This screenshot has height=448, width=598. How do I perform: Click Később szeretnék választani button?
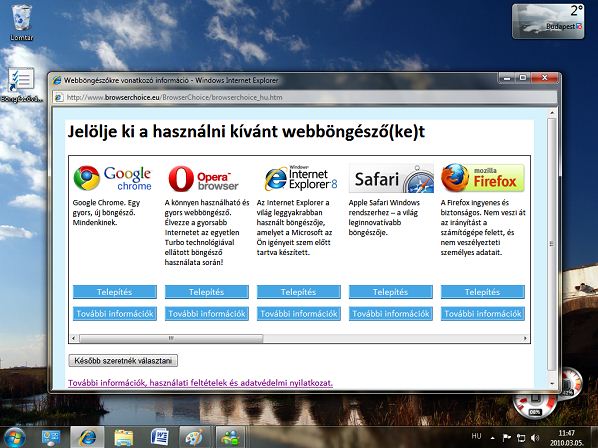[x=123, y=361]
